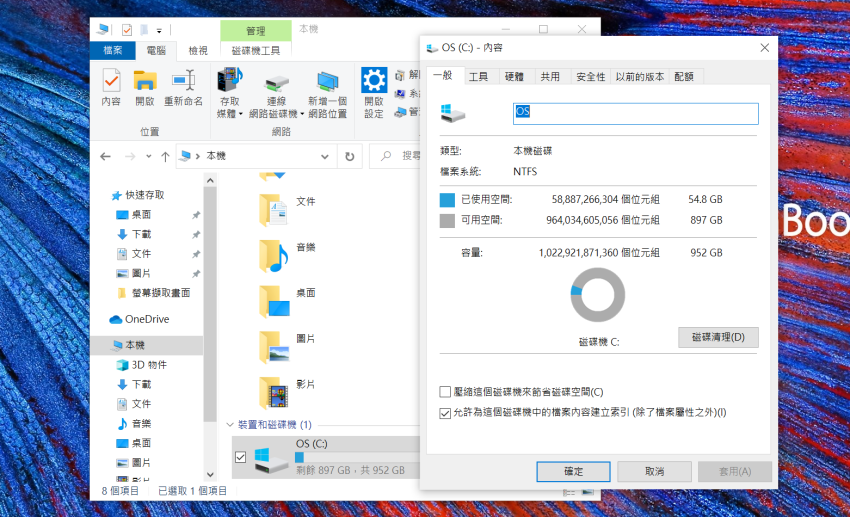Screen dimensions: 850x517
Task: Open 影片 folder in main pane
Action: coord(288,392)
